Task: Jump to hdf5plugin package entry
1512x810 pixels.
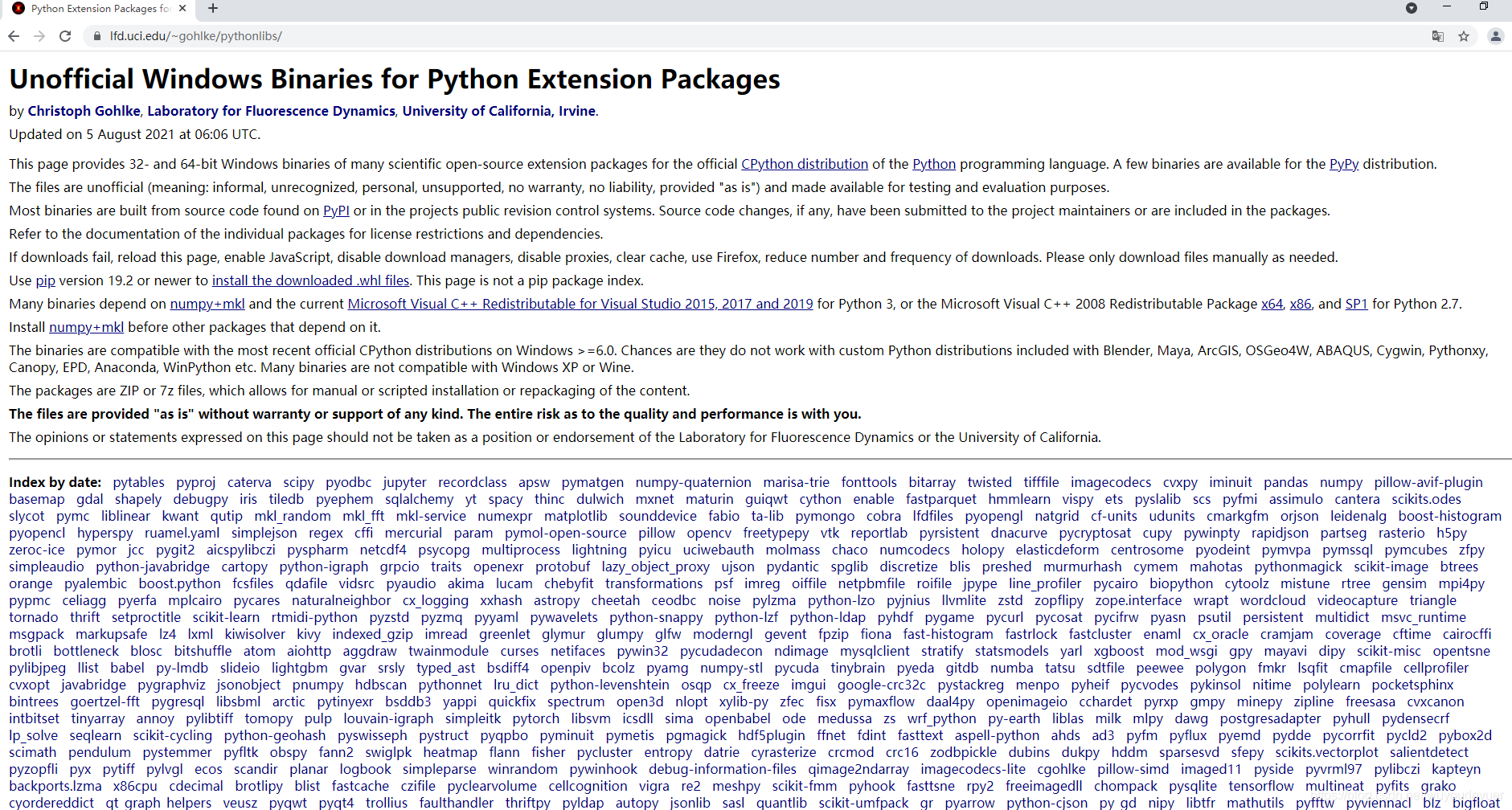Action: [x=771, y=735]
